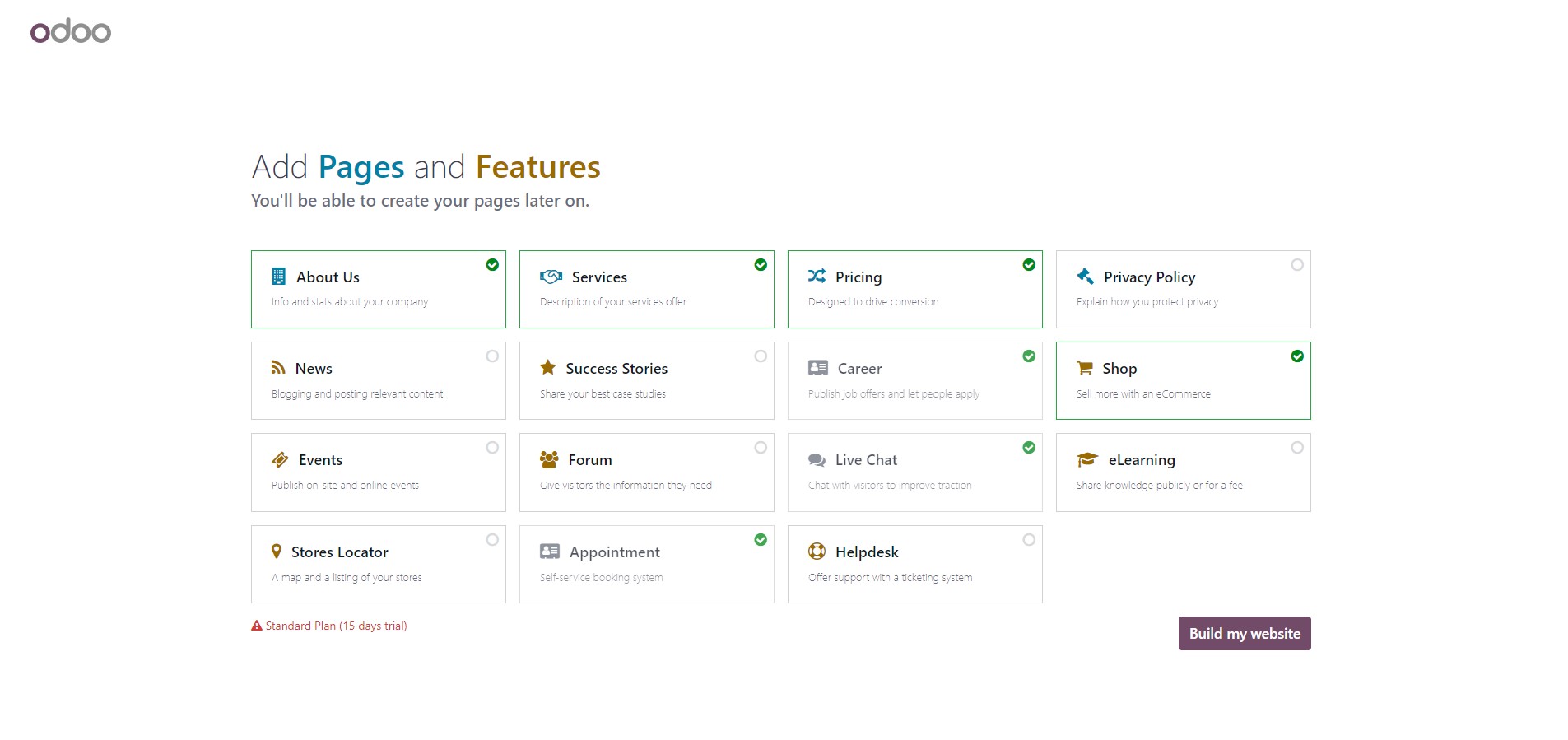Tick the Forum card selection circle
1568x740 pixels.
(x=761, y=448)
